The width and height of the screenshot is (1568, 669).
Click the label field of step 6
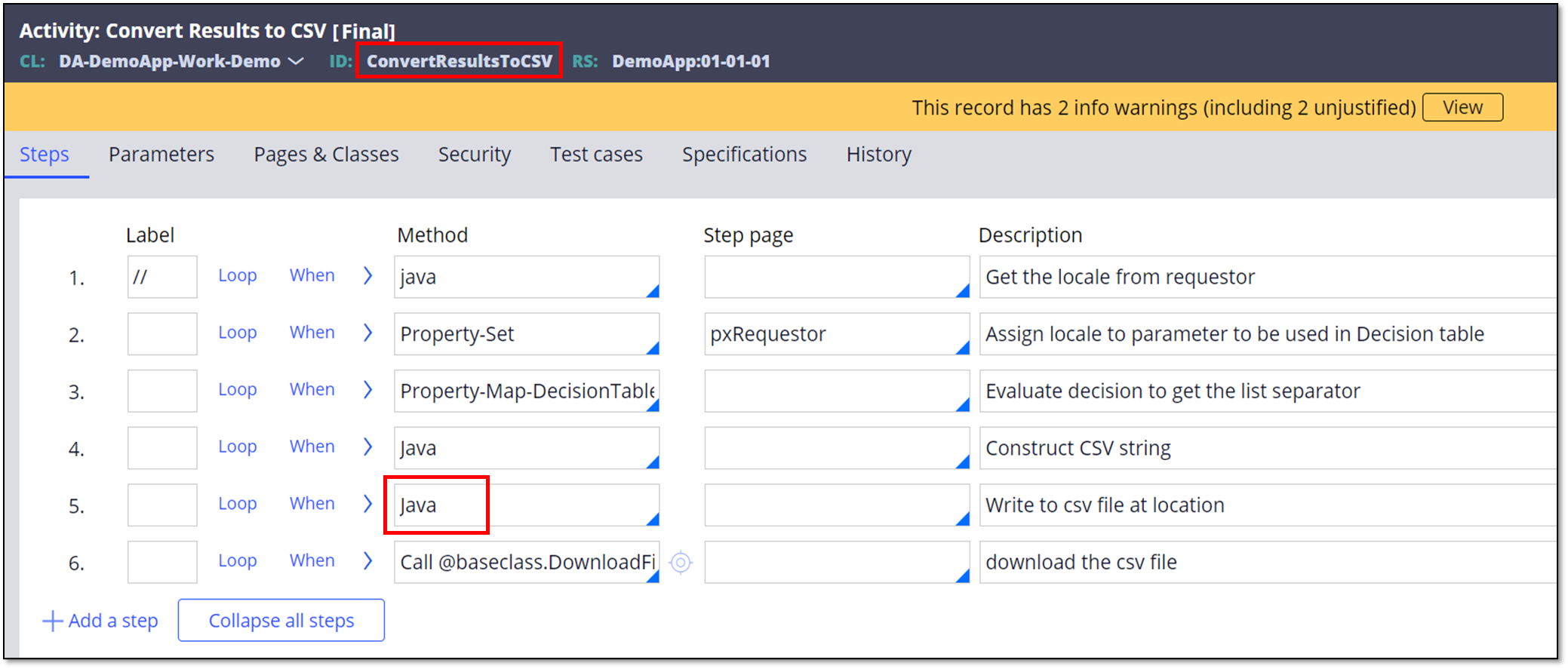point(162,562)
